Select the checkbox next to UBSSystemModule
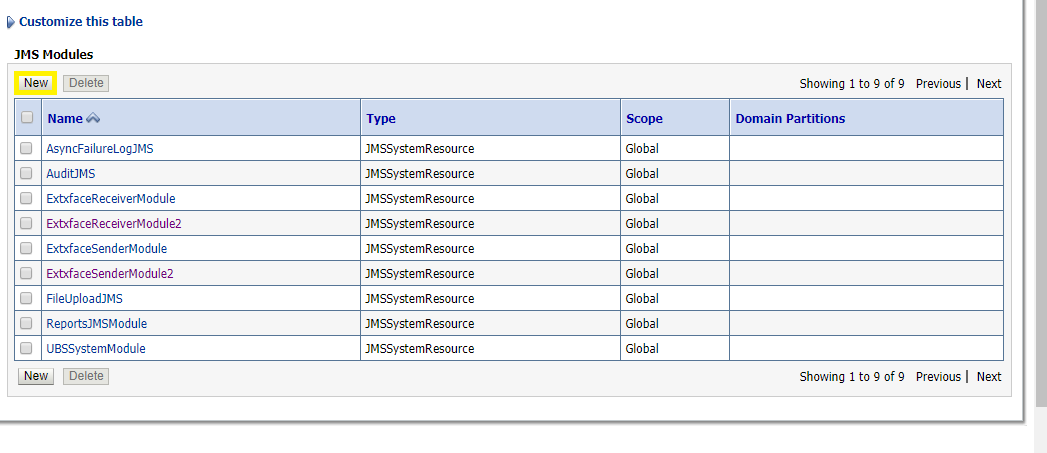Image resolution: width=1047 pixels, height=453 pixels. (x=26, y=348)
